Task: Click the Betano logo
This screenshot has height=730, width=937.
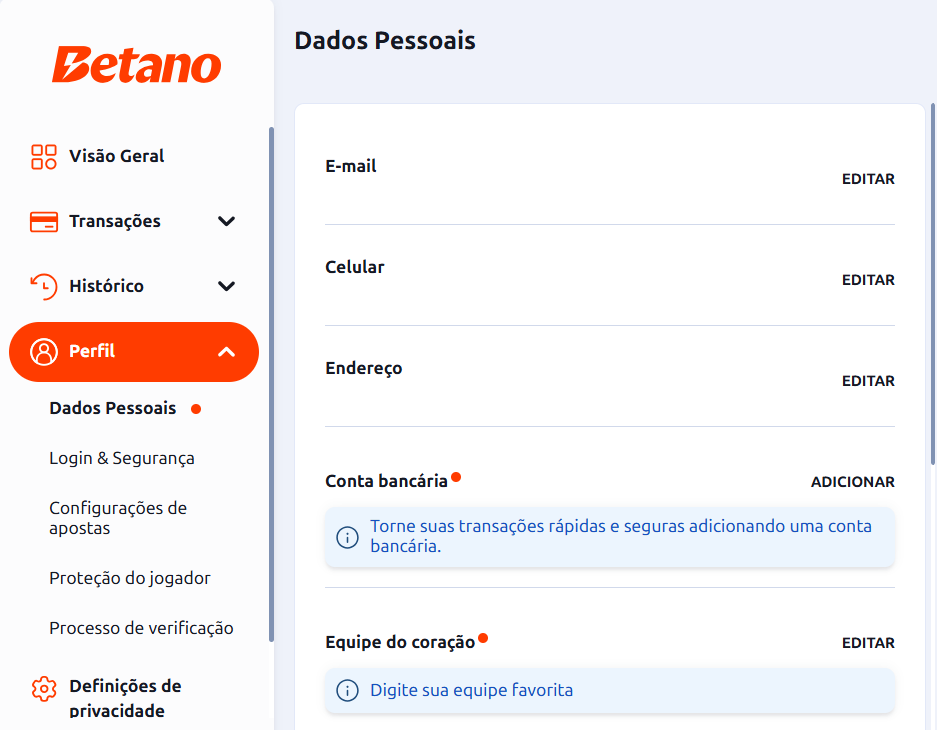Action: (x=136, y=65)
